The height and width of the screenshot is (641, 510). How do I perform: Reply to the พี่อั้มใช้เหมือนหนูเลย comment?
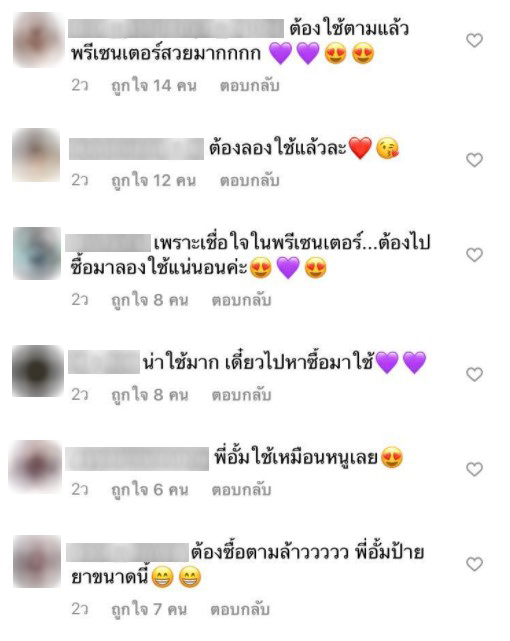coord(241,490)
